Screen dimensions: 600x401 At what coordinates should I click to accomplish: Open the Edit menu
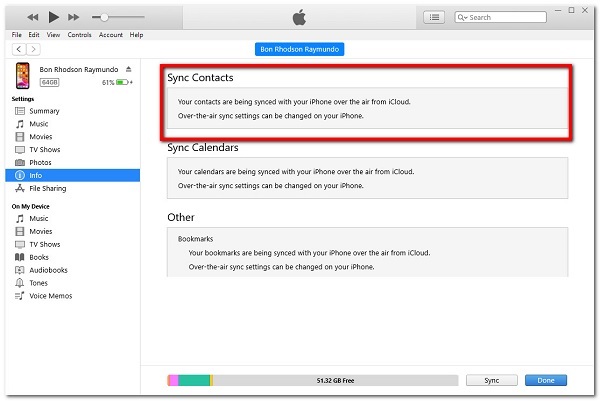coord(34,35)
